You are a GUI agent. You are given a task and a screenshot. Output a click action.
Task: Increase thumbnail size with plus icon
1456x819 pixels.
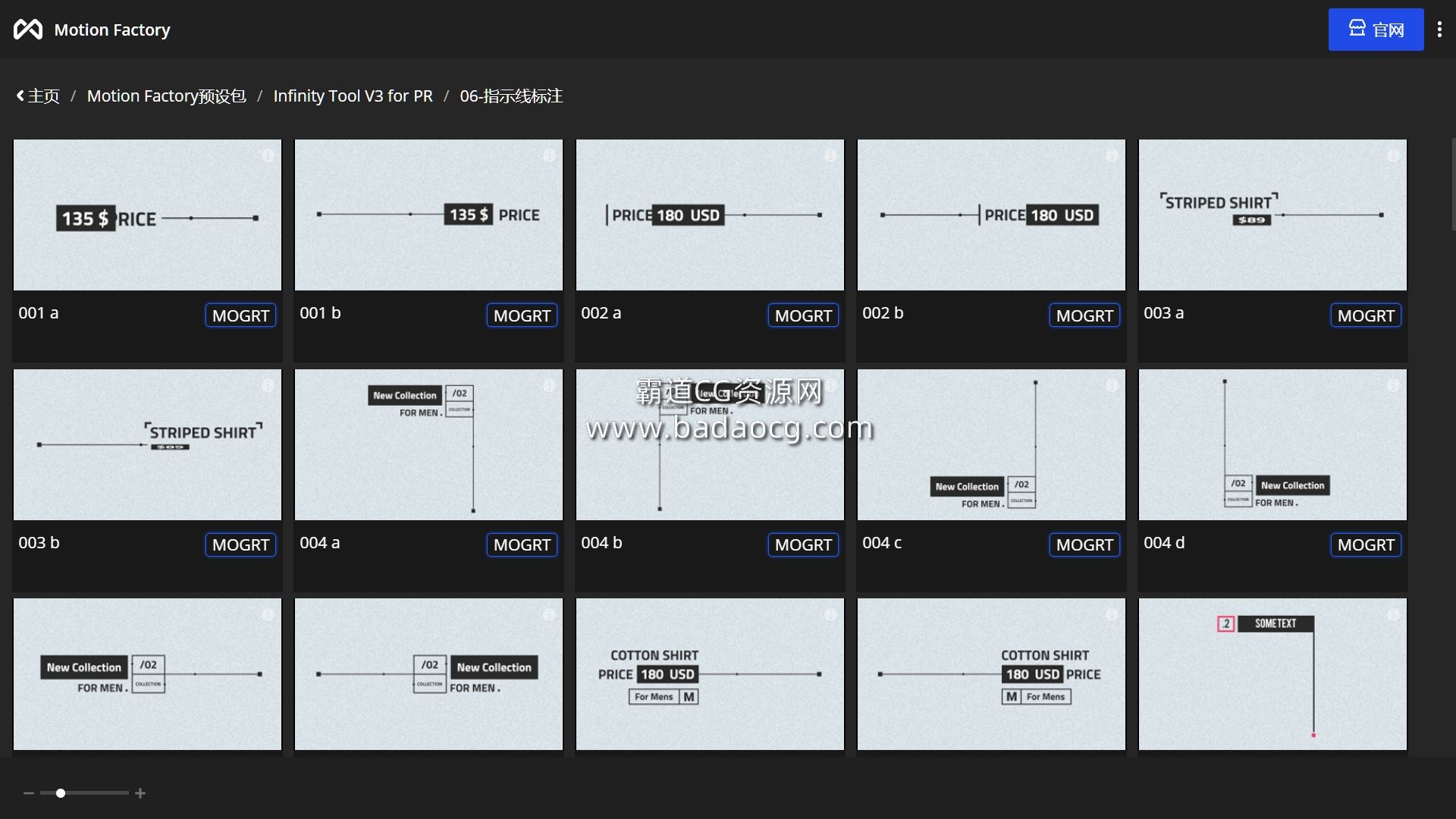tap(140, 793)
